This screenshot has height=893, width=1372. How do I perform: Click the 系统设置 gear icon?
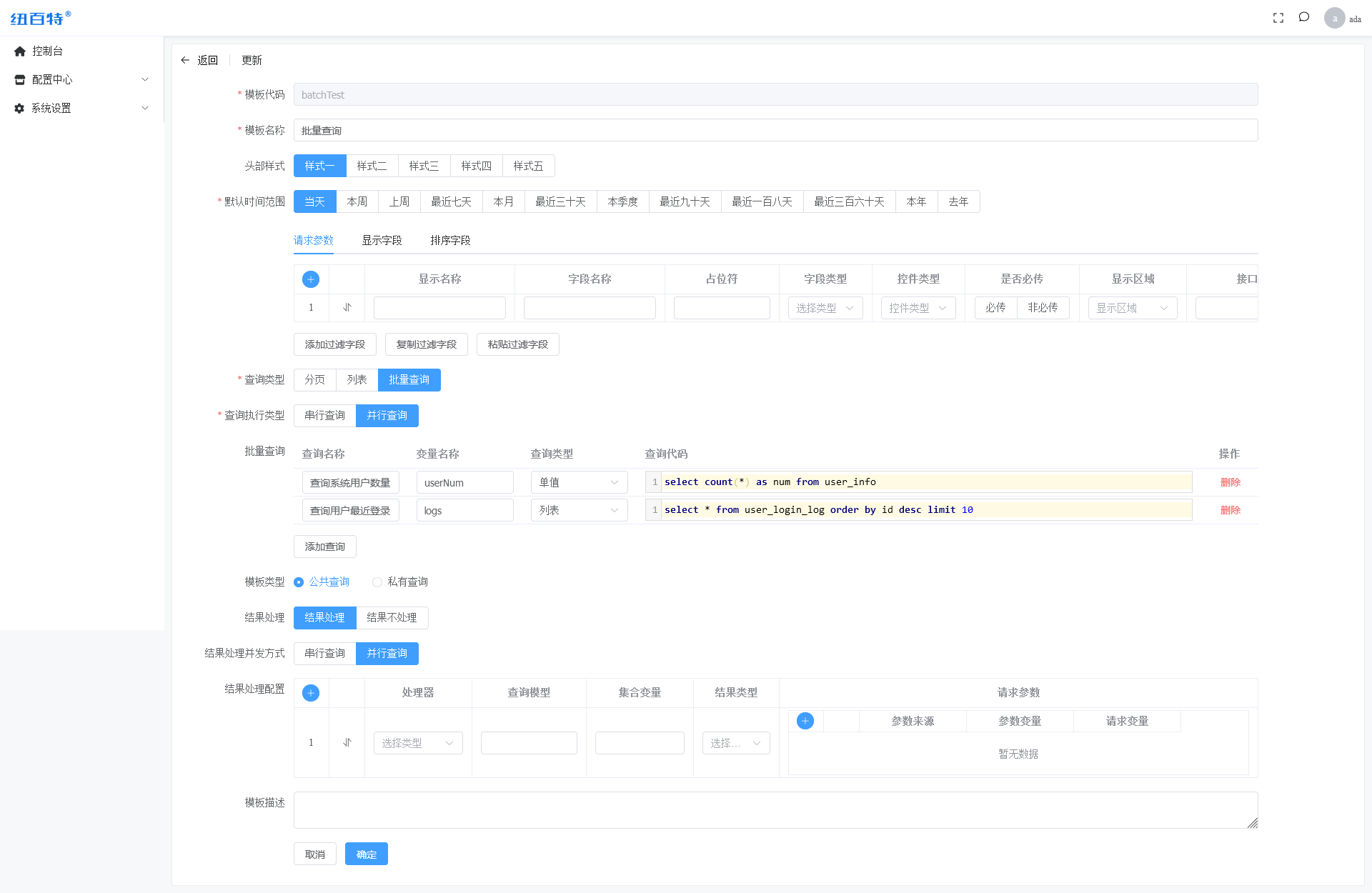19,108
